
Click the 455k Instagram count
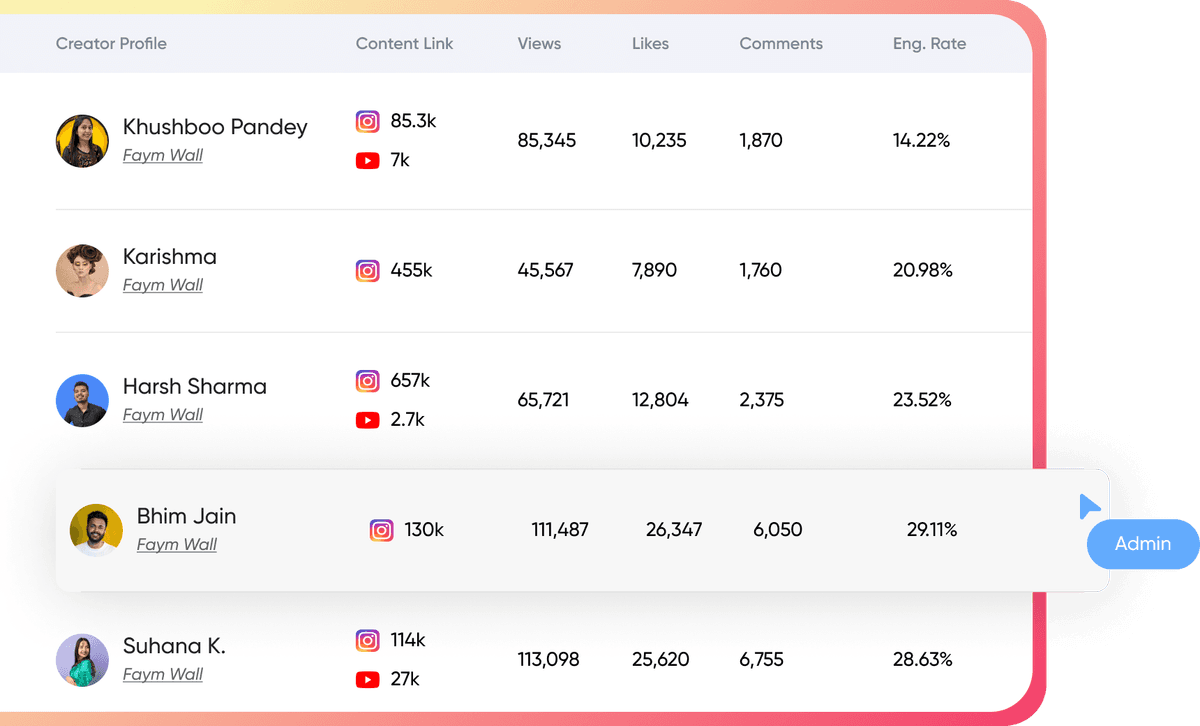(411, 270)
